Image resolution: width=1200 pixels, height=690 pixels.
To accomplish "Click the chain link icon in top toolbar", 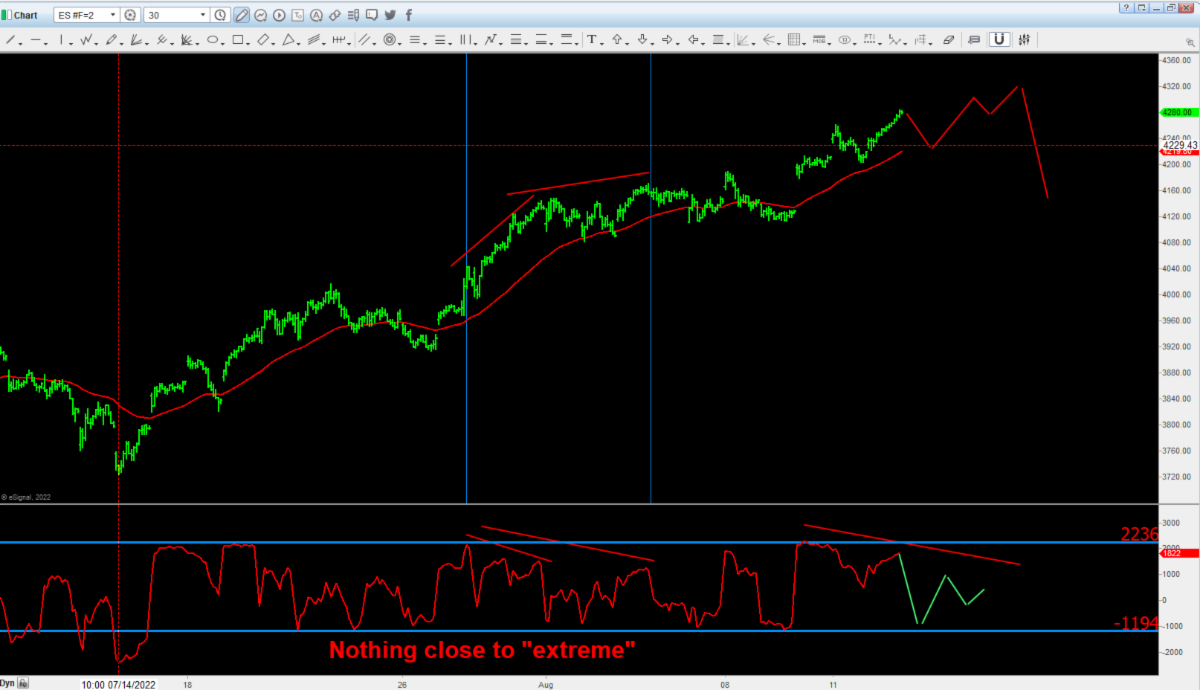I will [x=334, y=15].
